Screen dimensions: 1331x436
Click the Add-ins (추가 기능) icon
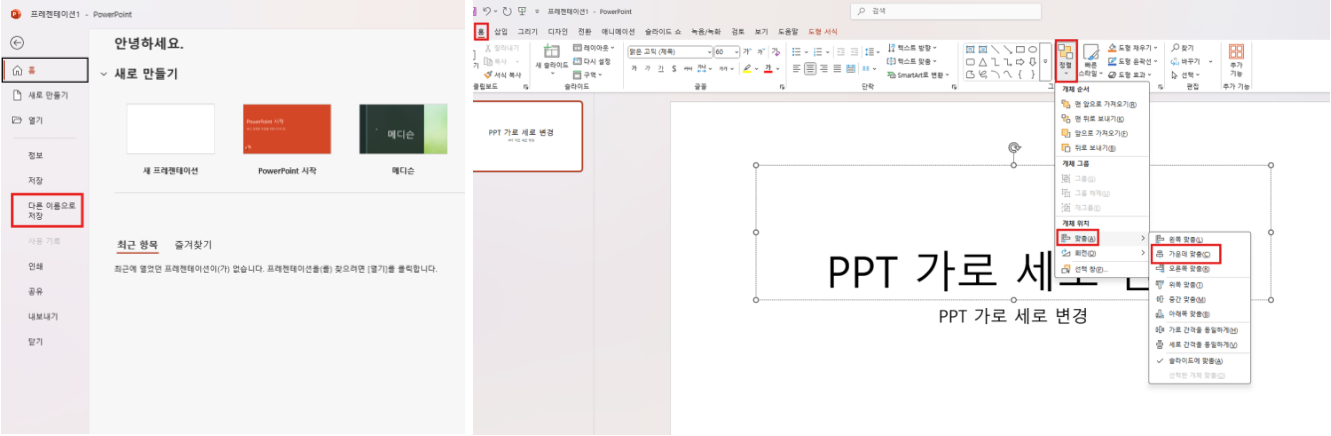(1237, 58)
